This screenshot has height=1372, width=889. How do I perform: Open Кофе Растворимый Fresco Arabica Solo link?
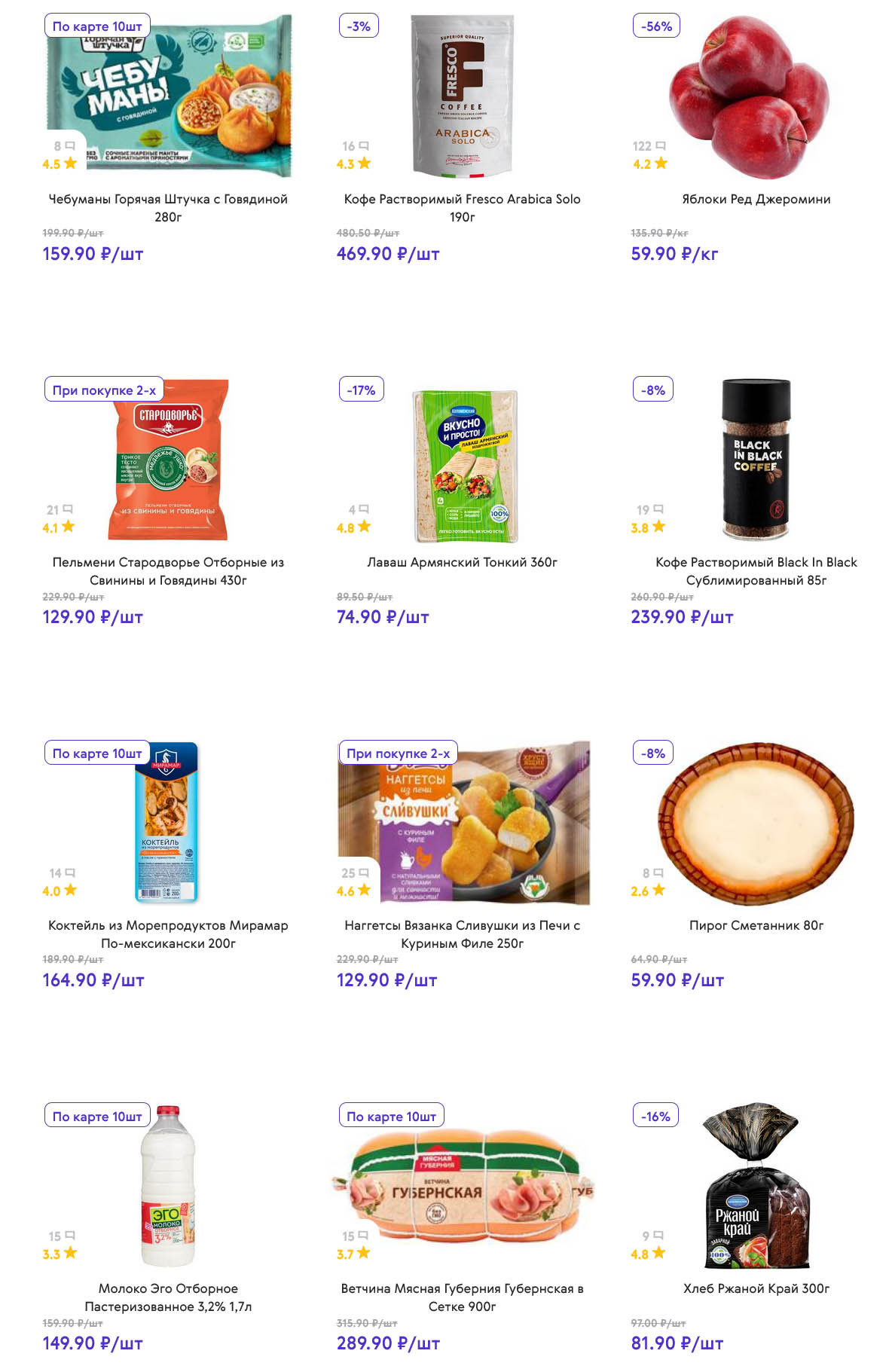(462, 208)
